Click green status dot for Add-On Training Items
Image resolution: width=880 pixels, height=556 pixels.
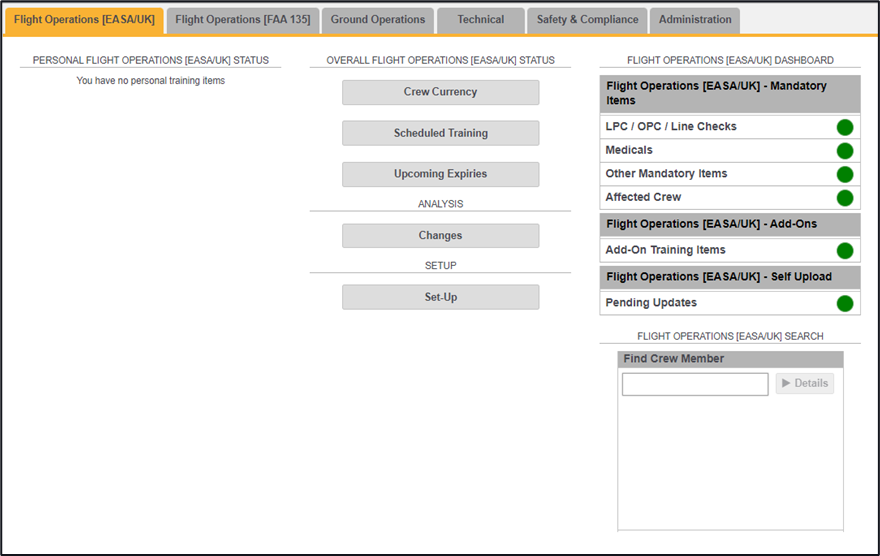(845, 251)
